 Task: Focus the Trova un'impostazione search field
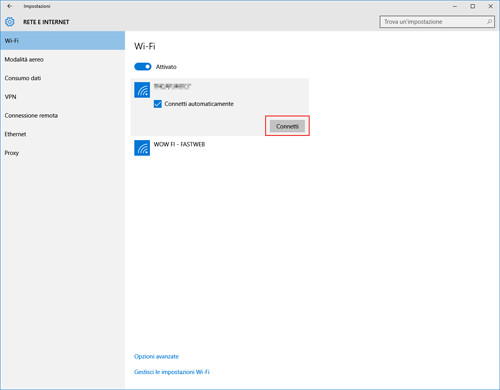click(x=437, y=22)
